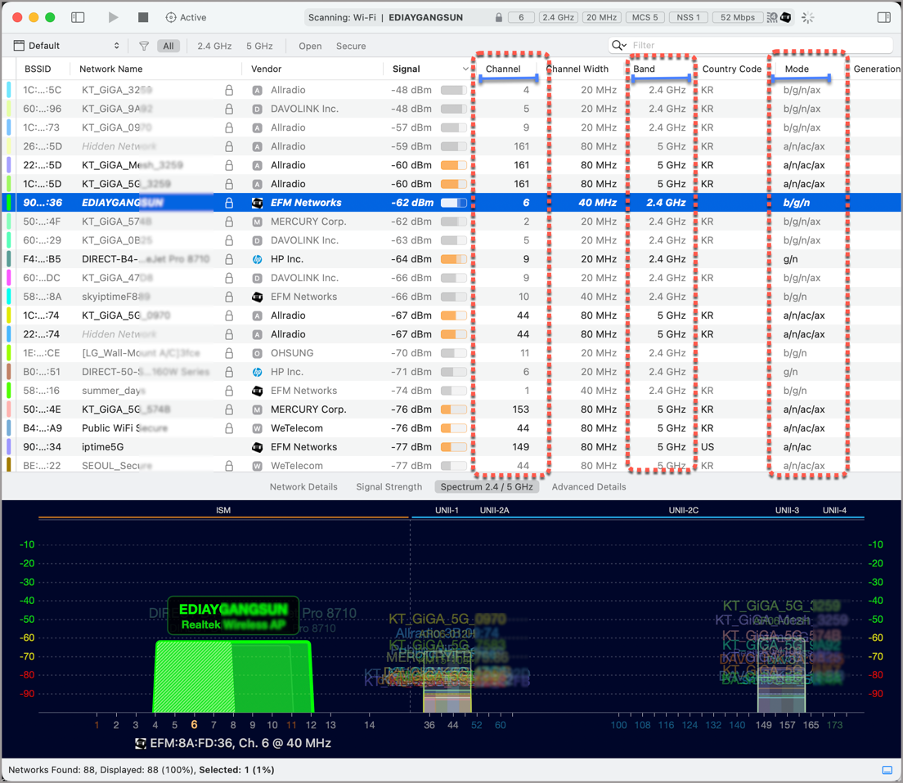
Task: Select the iptime5G network row
Action: tap(451, 447)
